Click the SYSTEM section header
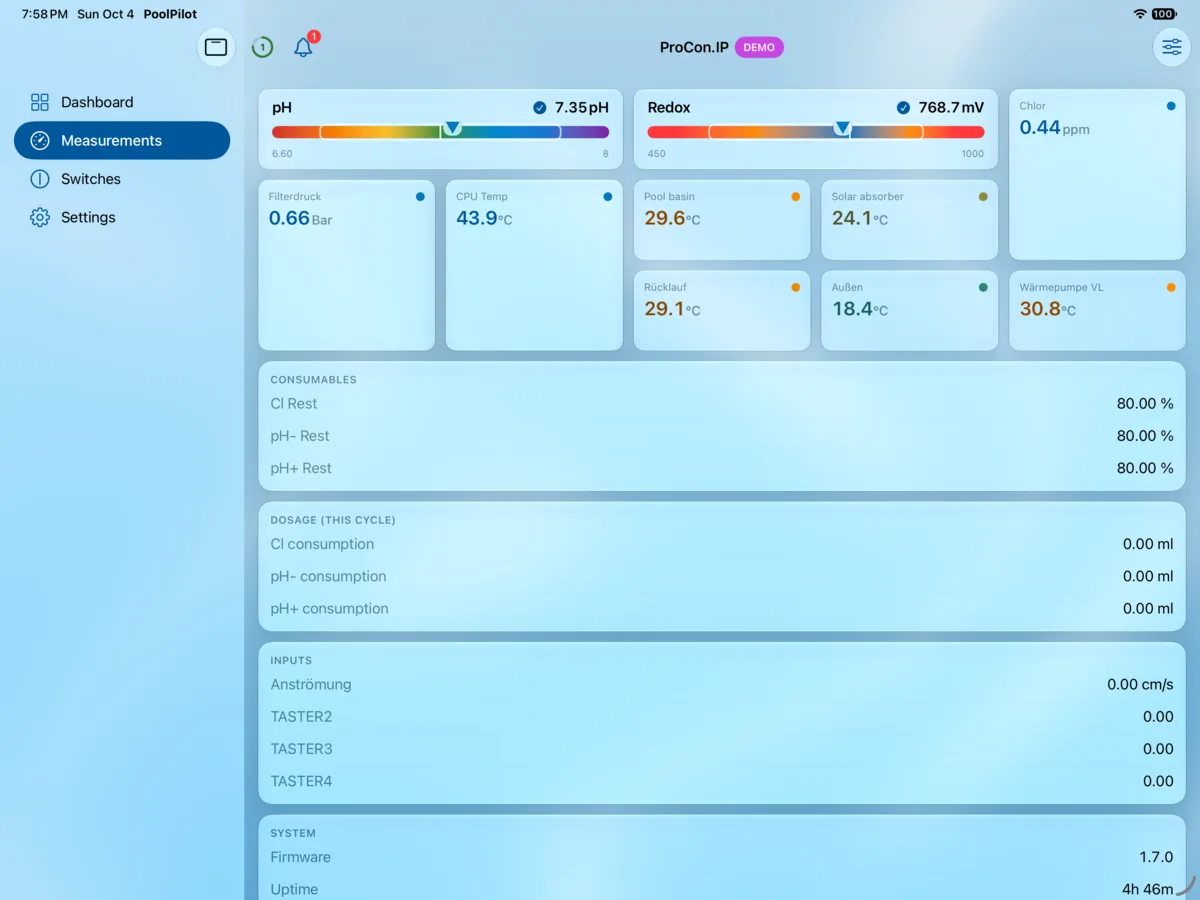 tap(293, 833)
